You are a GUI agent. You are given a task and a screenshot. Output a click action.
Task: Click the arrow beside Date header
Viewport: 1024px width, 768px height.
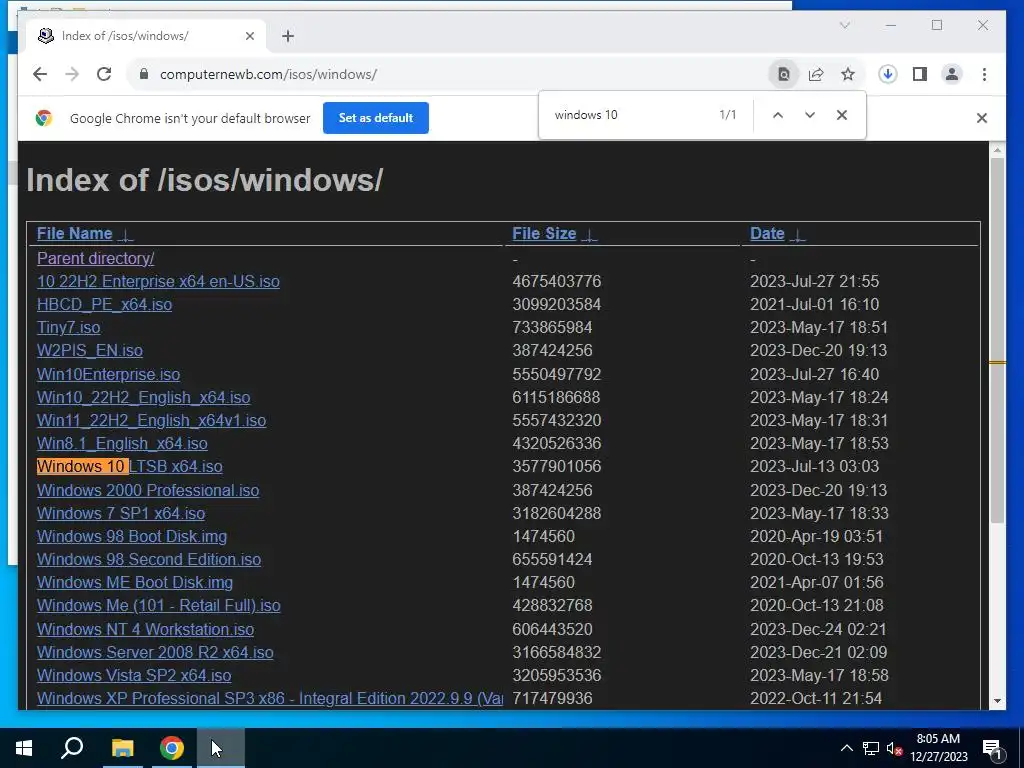(797, 235)
